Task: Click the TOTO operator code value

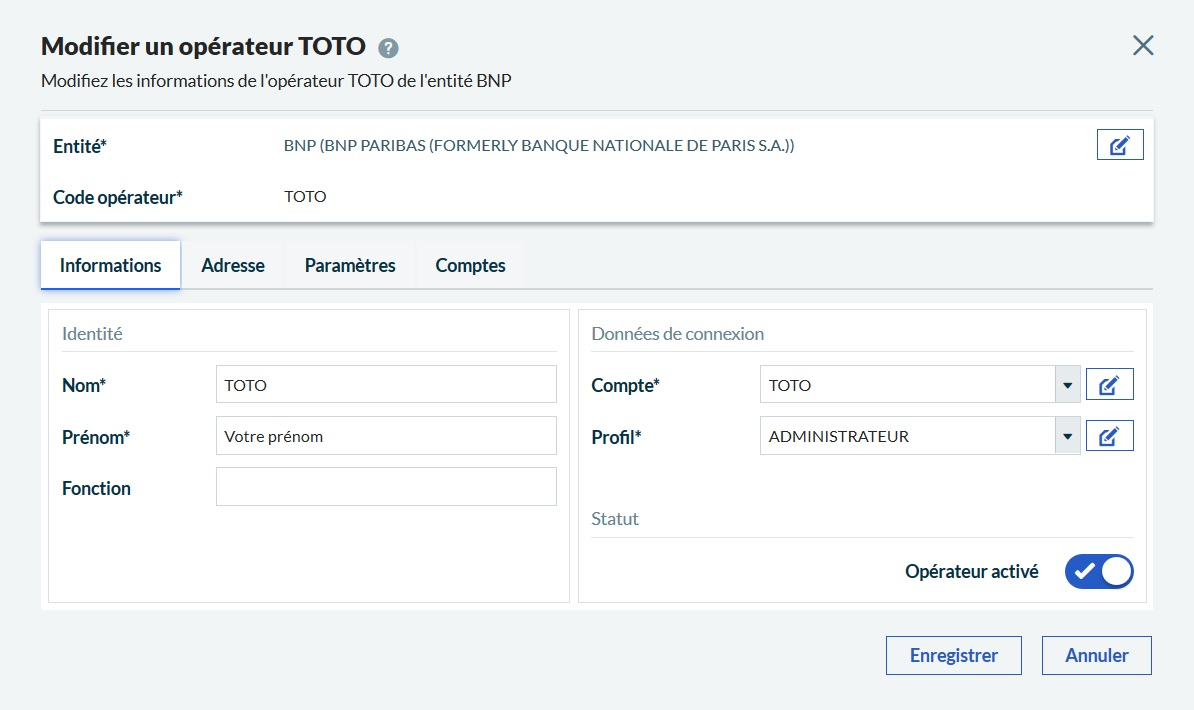Action: [305, 197]
